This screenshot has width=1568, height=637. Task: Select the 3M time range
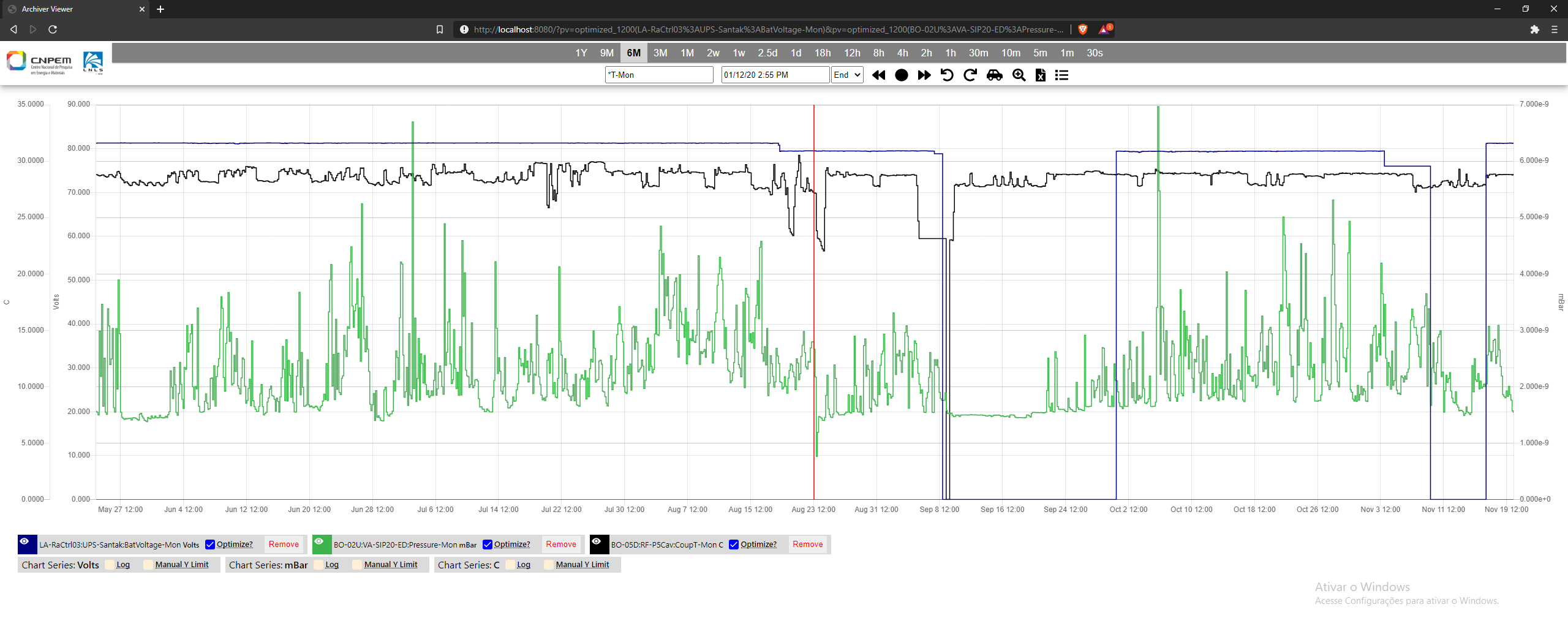tap(660, 53)
